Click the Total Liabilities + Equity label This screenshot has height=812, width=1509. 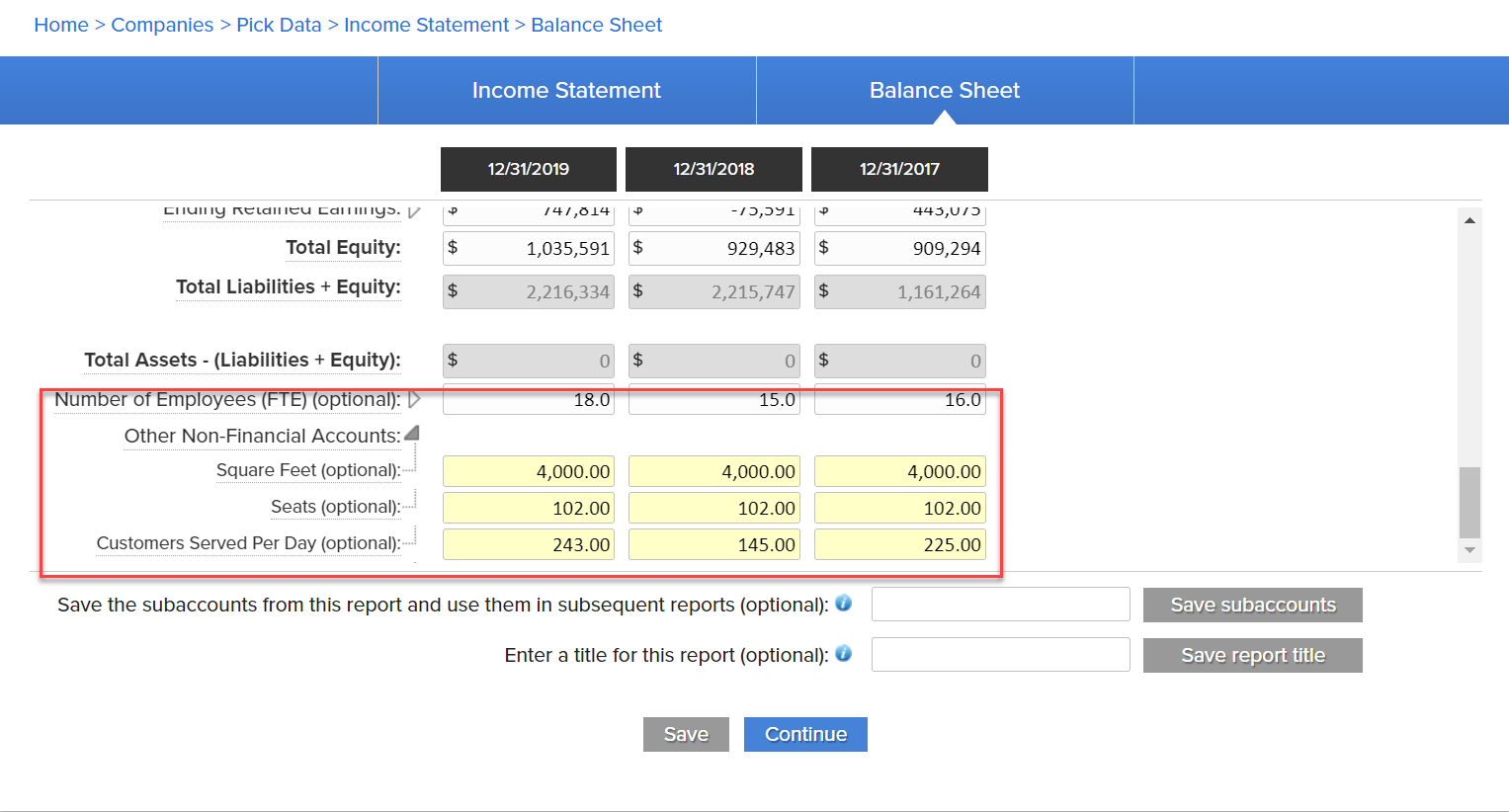289,286
